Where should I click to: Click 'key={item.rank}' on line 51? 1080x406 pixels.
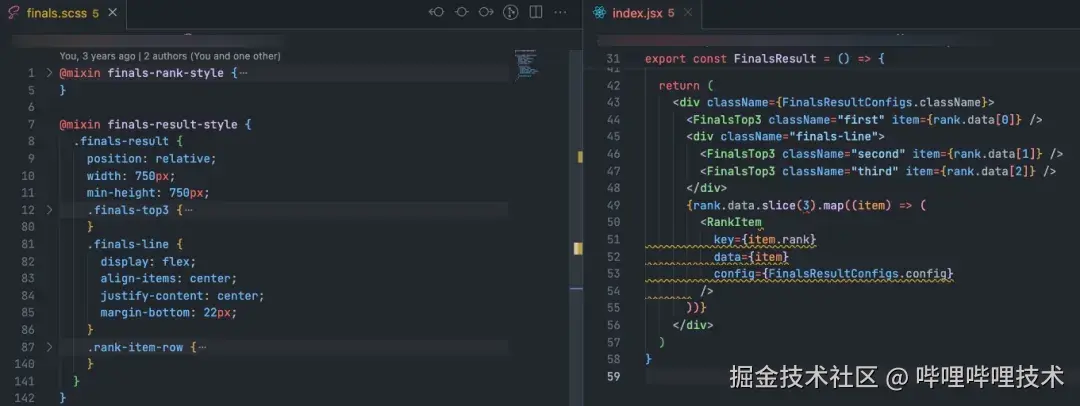coord(765,239)
